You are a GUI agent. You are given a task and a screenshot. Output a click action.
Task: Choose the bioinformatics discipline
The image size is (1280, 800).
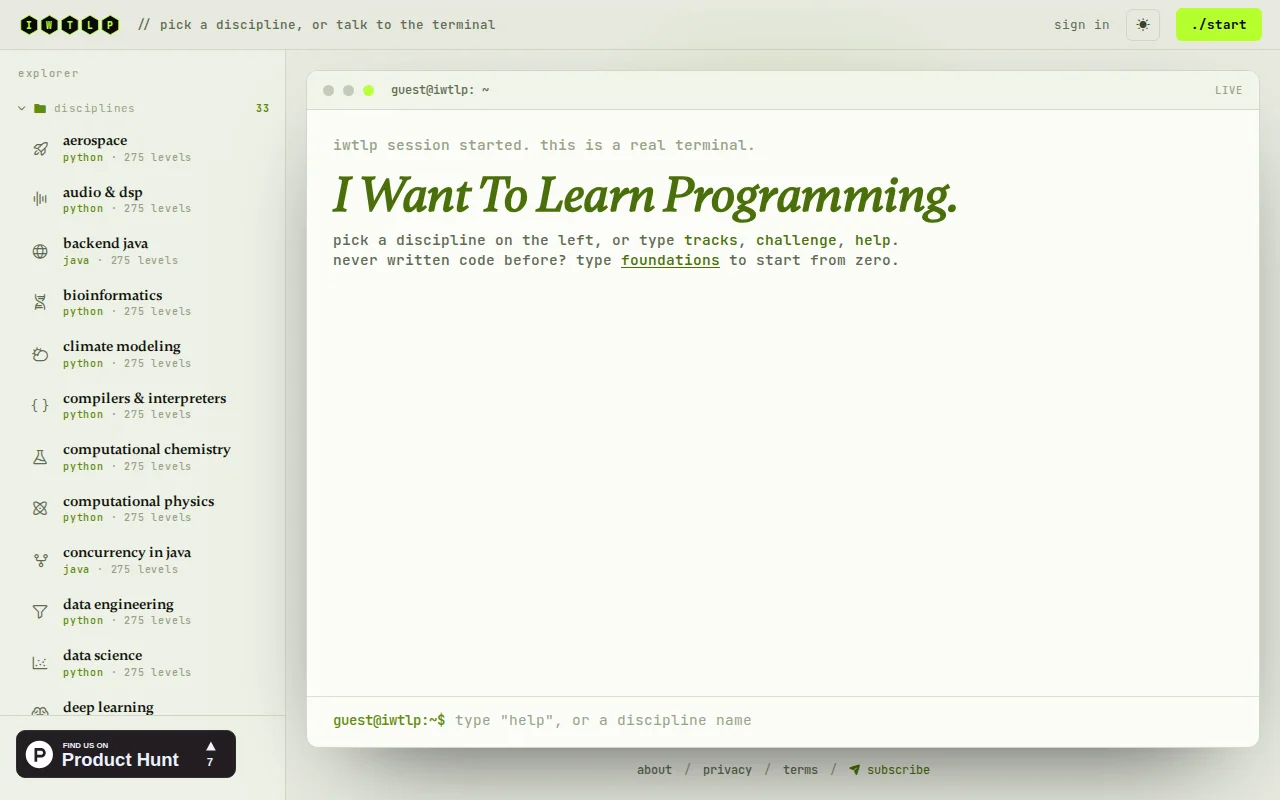142,302
